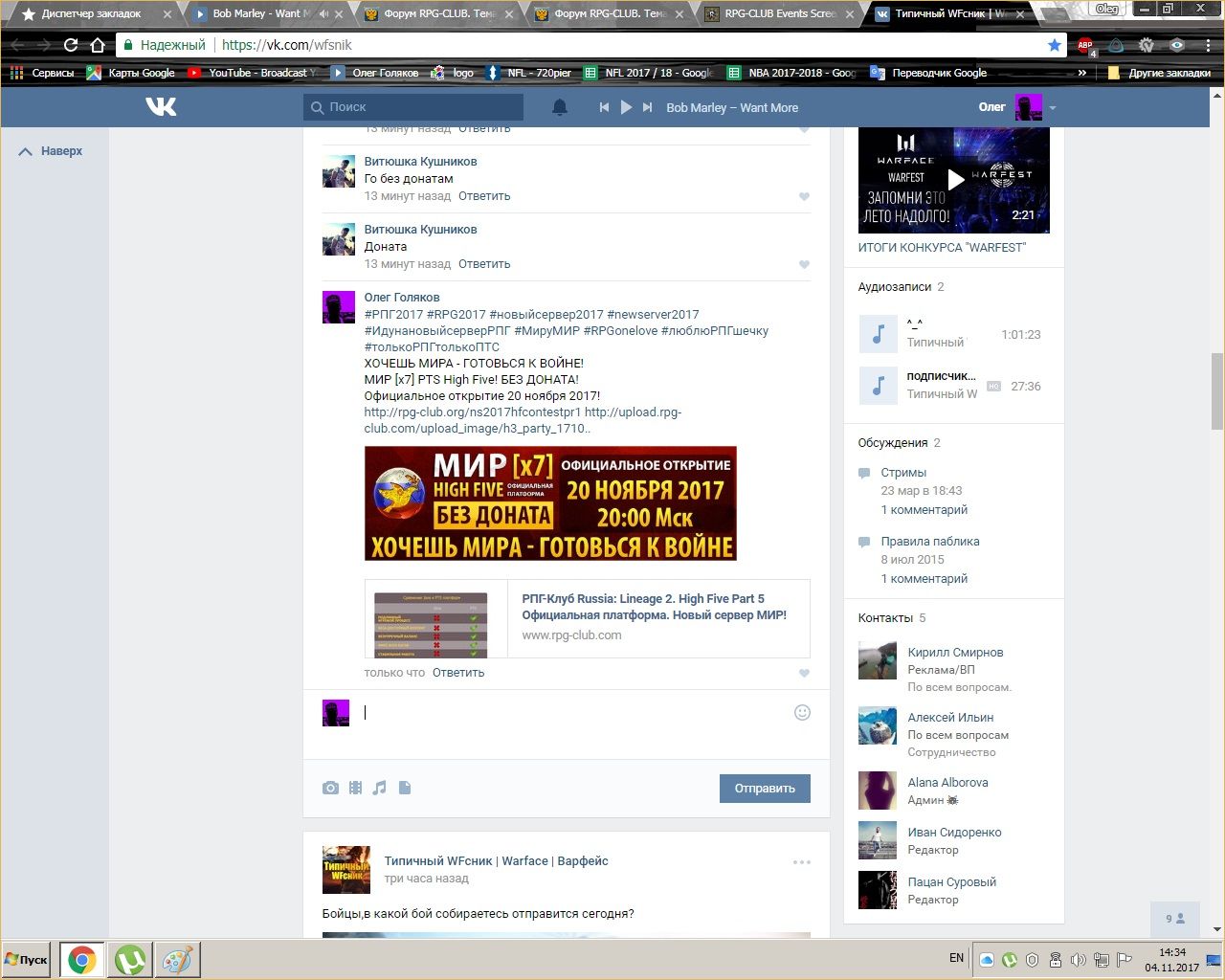
Task: Open the Стримы discussion
Action: pos(903,473)
